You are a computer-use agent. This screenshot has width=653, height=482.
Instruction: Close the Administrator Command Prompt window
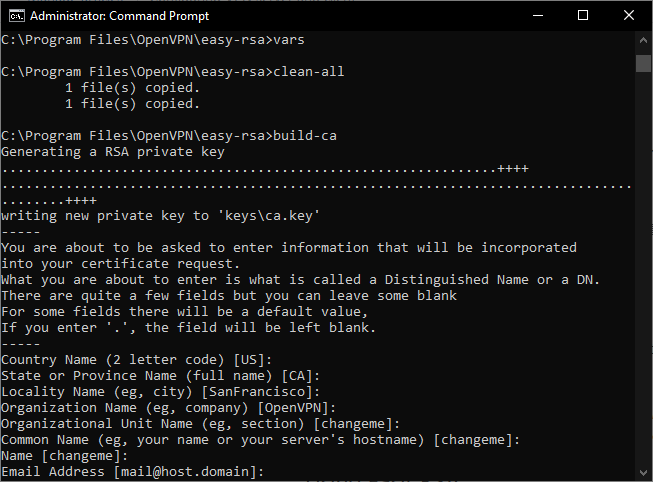pos(629,16)
